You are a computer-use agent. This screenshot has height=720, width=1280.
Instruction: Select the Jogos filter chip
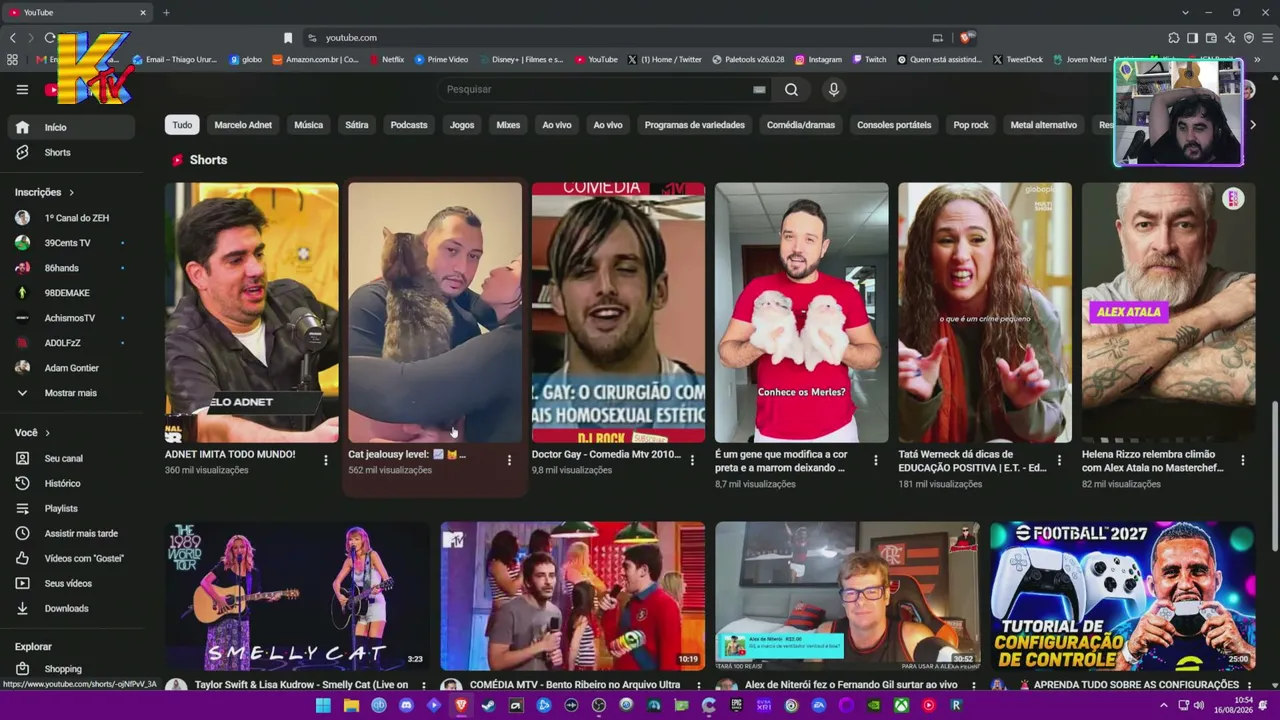tap(462, 125)
